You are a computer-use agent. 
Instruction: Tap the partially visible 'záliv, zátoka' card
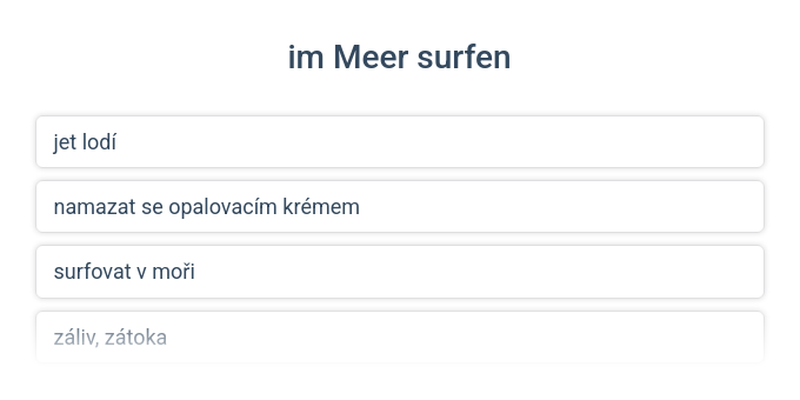click(x=400, y=337)
